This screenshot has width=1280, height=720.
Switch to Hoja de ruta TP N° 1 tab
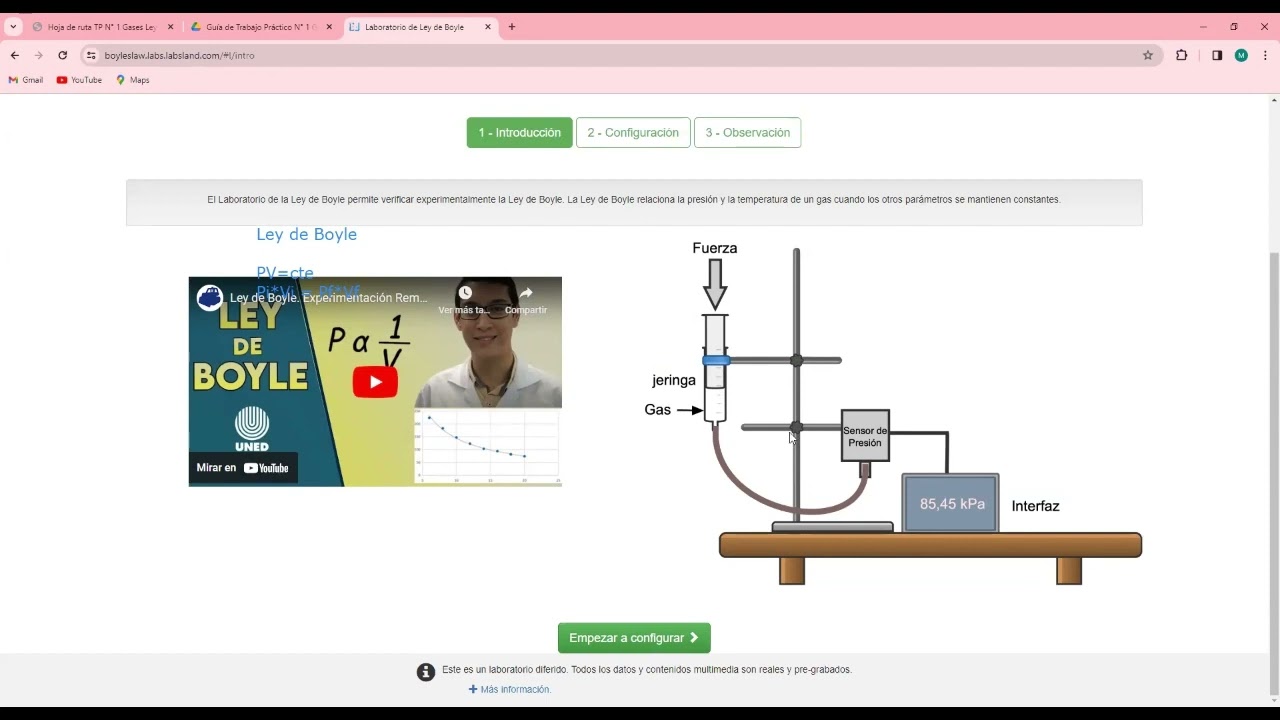(101, 27)
